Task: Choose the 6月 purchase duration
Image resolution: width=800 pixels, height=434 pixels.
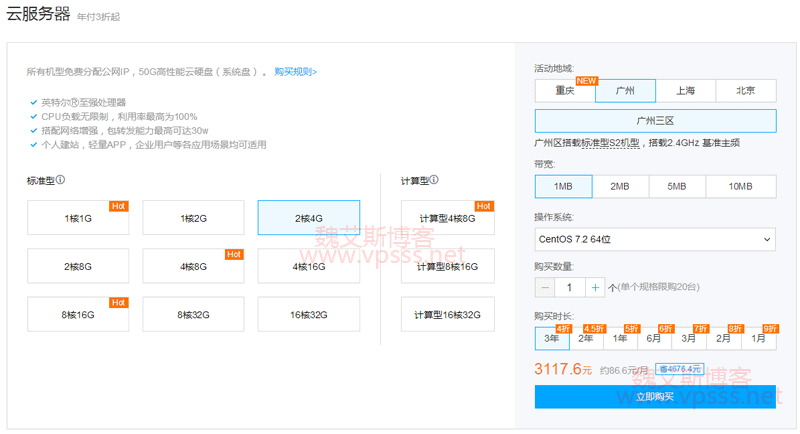Action: pyautogui.click(x=654, y=339)
